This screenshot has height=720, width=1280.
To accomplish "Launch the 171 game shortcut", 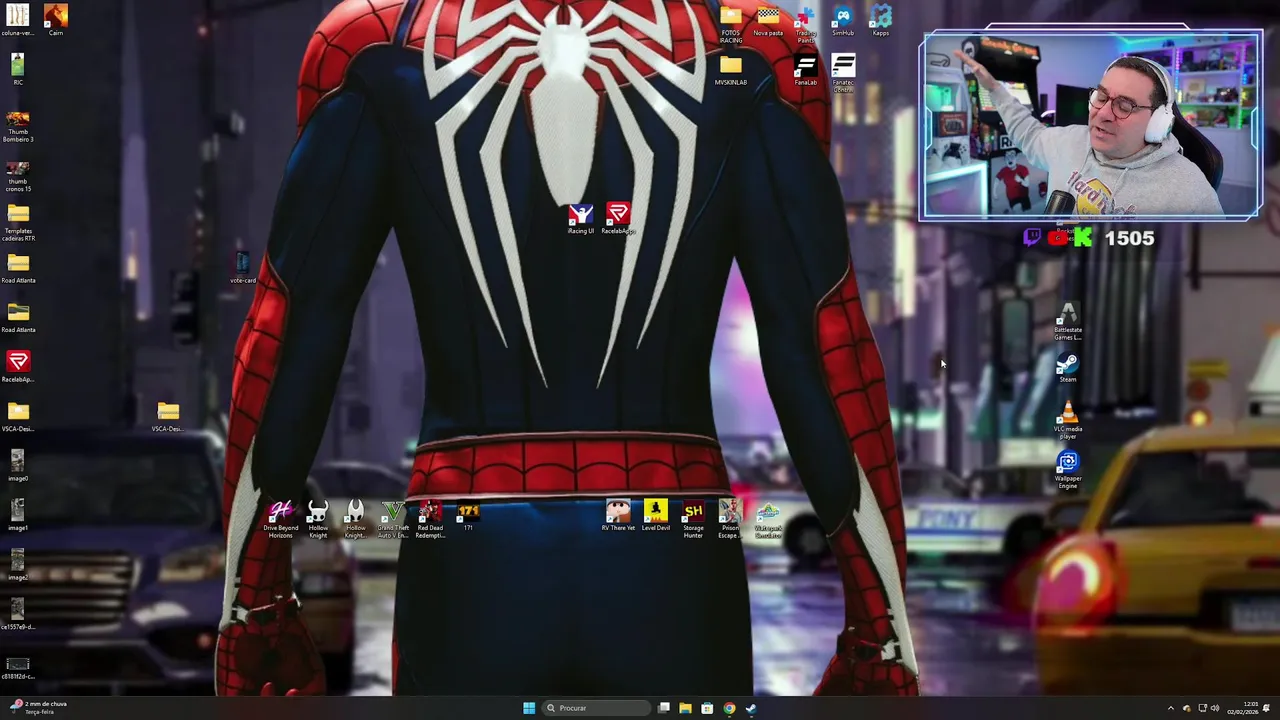I will (x=468, y=517).
